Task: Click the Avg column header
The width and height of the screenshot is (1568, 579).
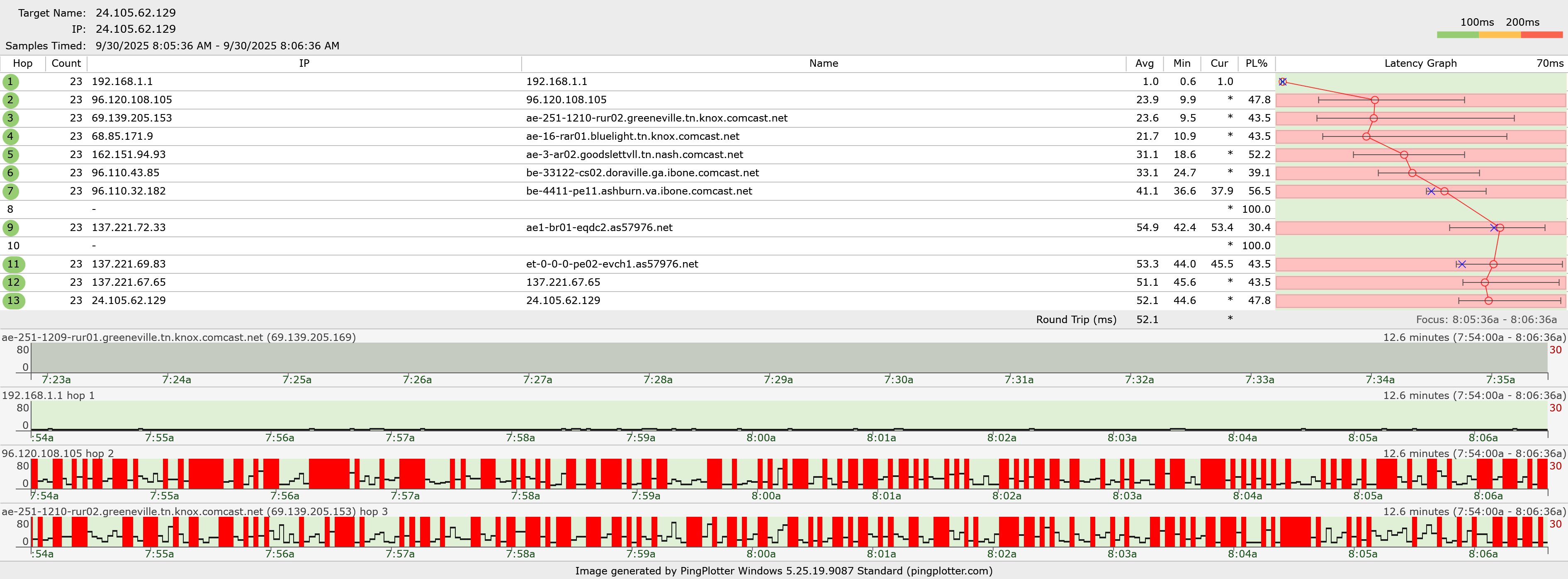Action: tap(1144, 63)
